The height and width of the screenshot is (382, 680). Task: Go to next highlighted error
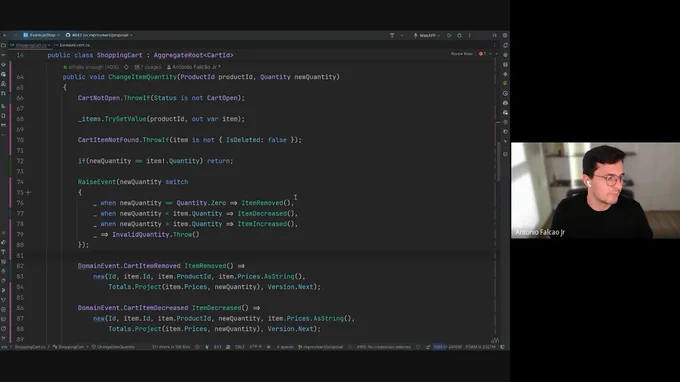point(496,54)
